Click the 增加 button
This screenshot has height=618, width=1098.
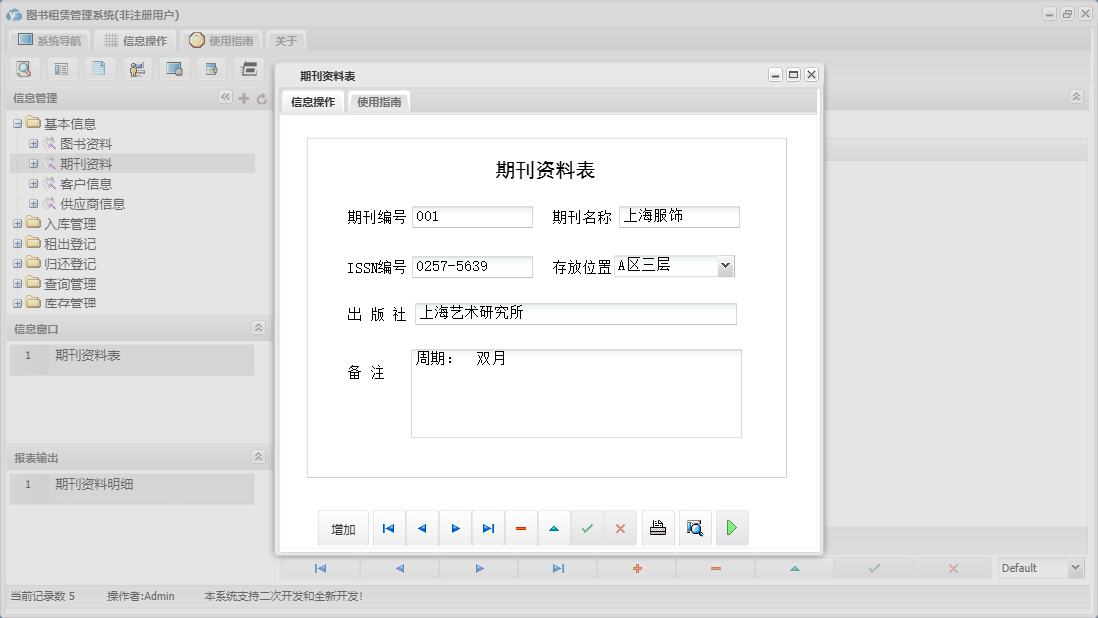[343, 527]
